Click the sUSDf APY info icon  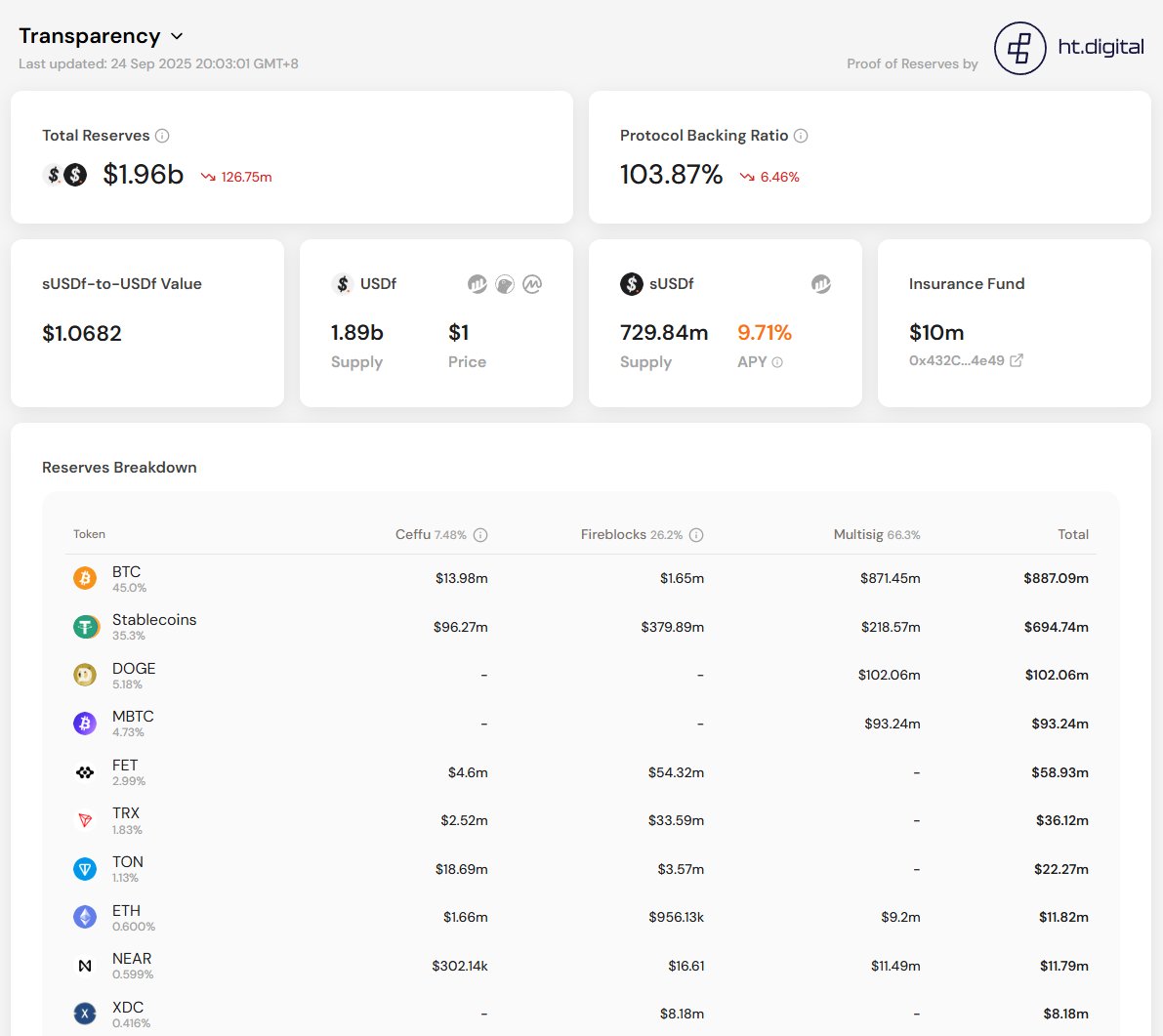pyautogui.click(x=777, y=362)
